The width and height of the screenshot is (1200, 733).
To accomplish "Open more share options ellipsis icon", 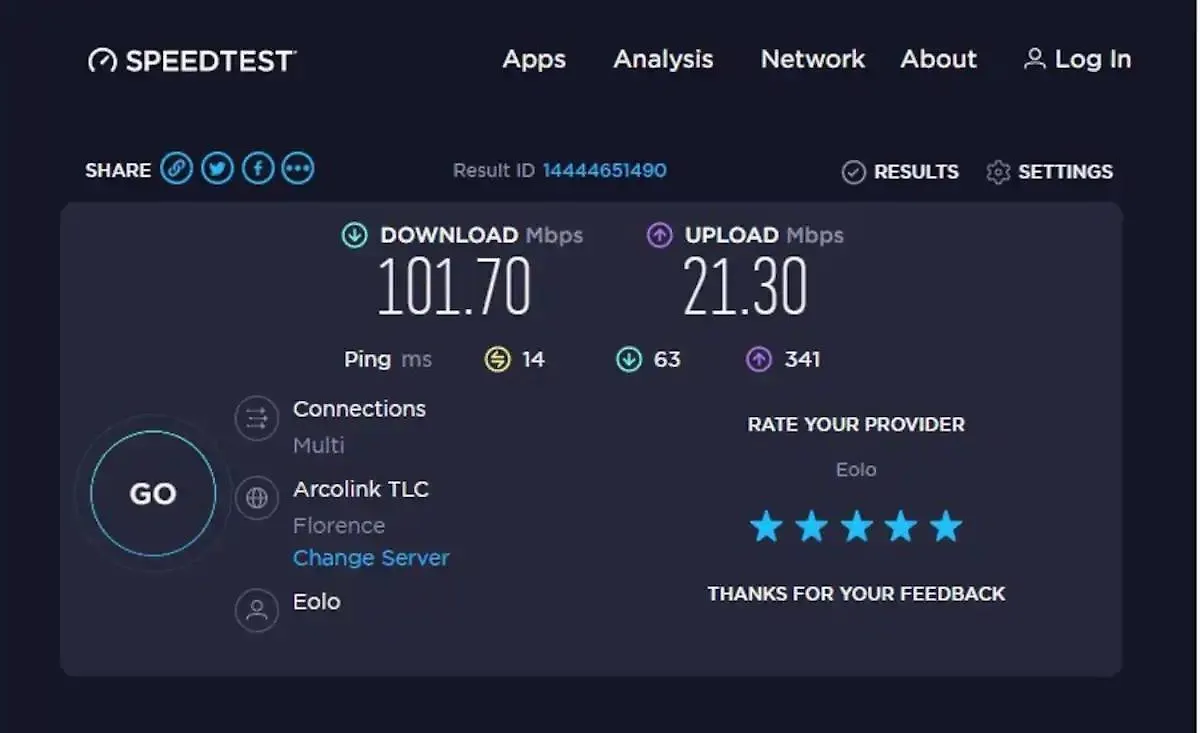I will (x=297, y=169).
